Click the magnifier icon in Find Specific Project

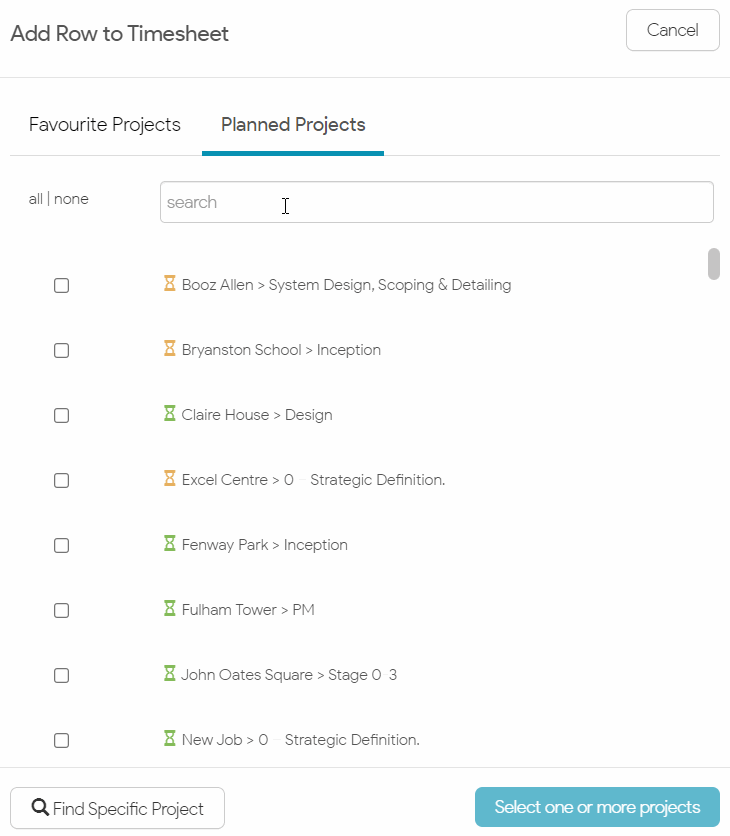point(40,807)
